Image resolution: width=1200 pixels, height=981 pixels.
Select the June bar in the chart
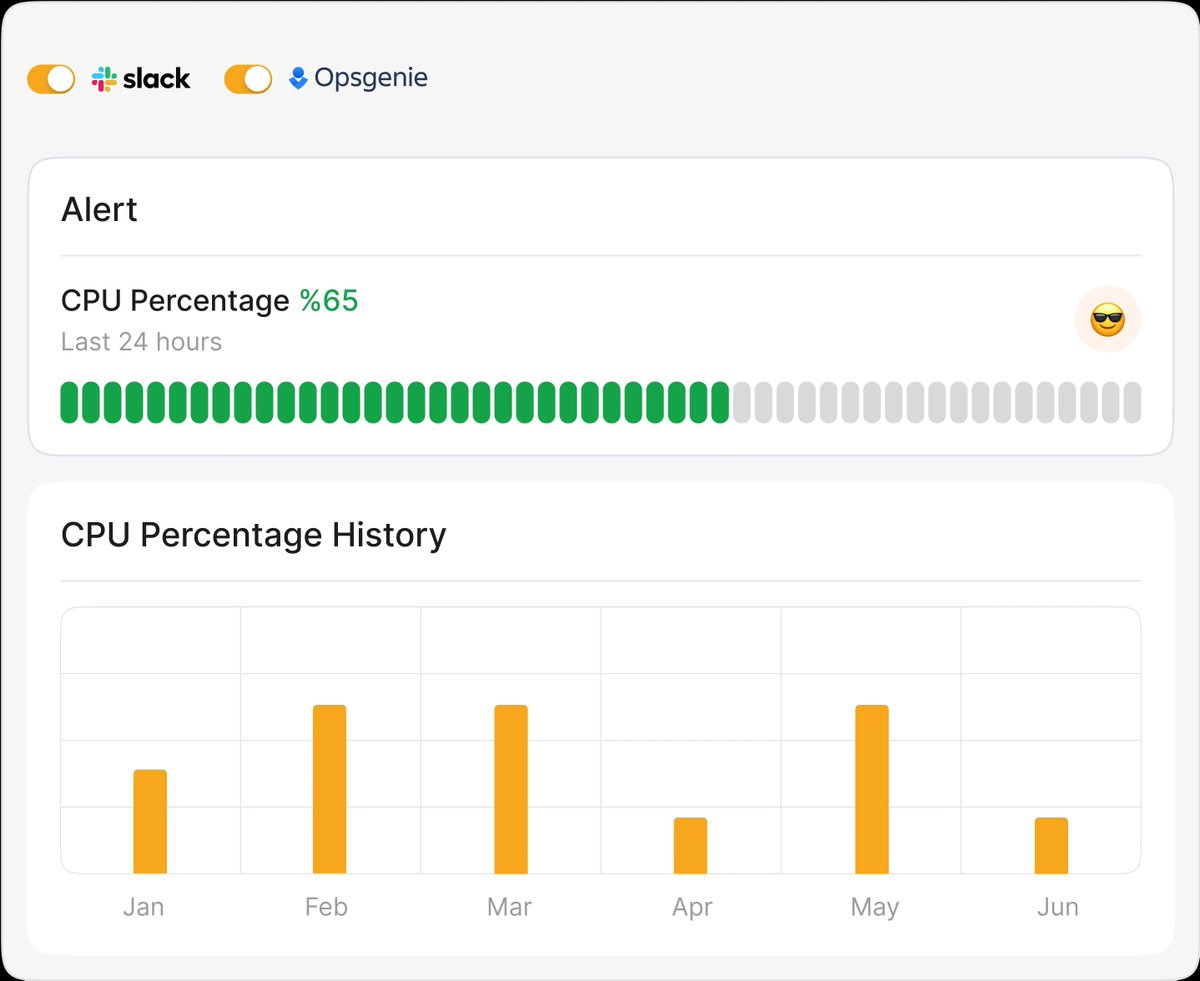1051,846
